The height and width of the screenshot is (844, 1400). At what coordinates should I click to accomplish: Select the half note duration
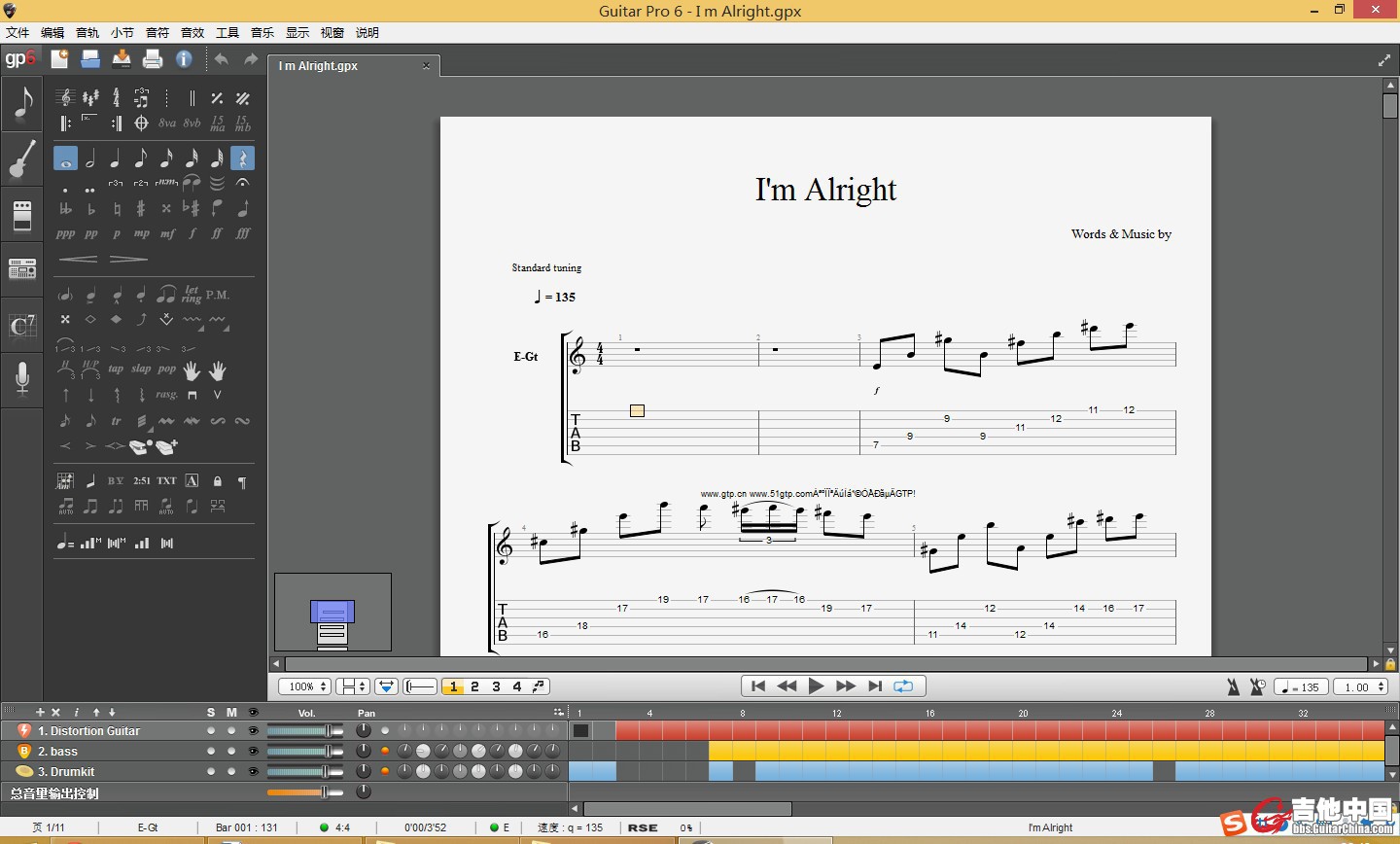pyautogui.click(x=90, y=158)
